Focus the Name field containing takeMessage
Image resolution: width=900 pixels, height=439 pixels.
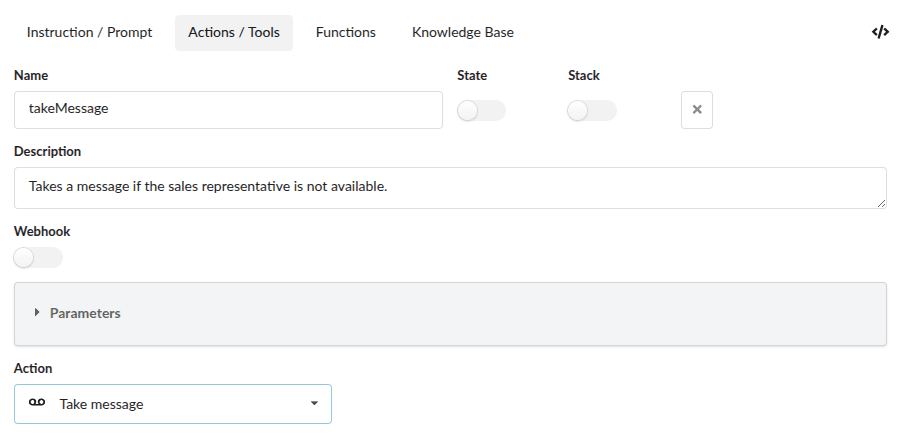[228, 110]
